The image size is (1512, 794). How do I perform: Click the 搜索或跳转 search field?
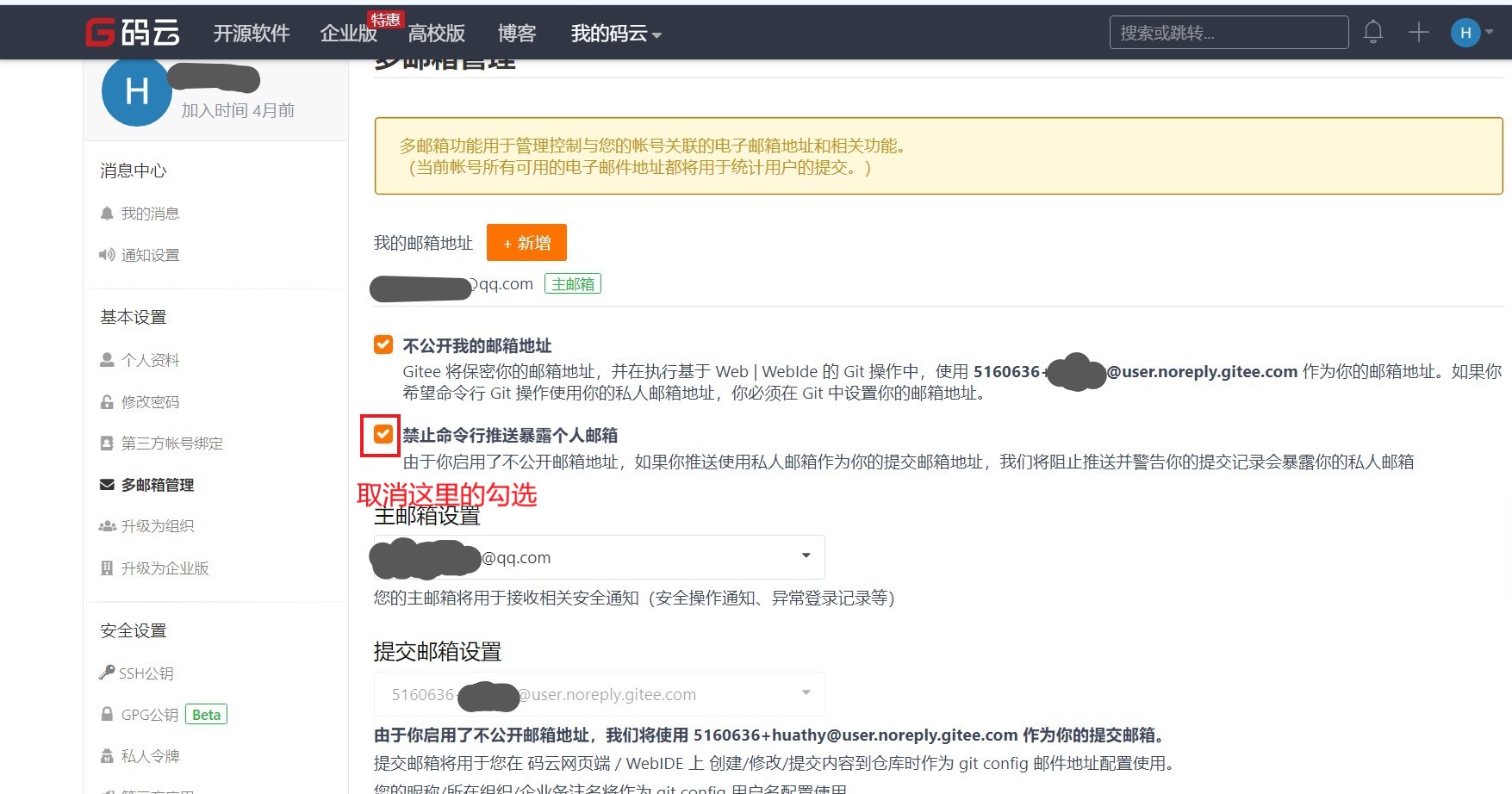pos(1227,32)
